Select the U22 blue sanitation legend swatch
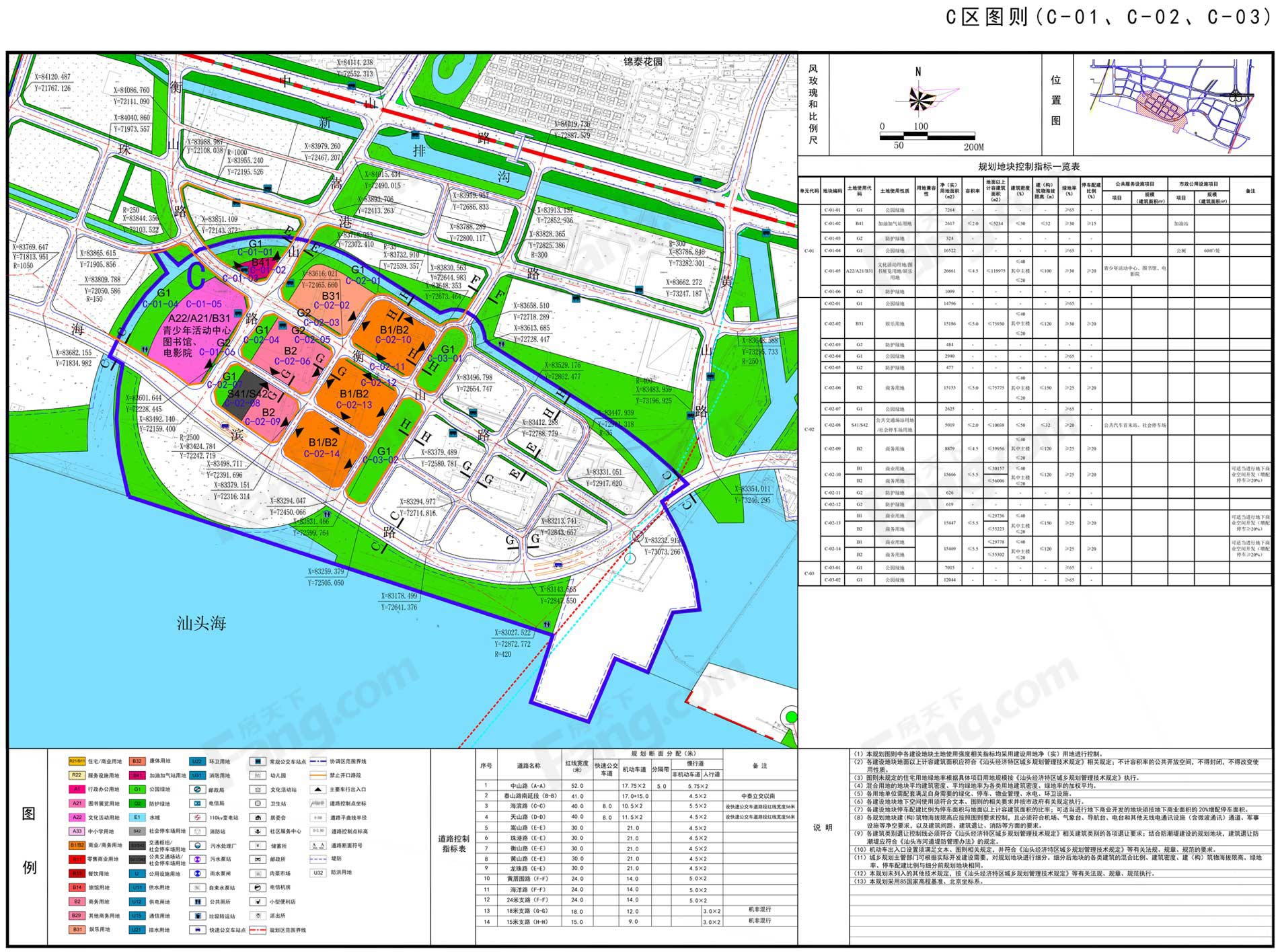Screen dimensions: 1278x952 click(x=196, y=762)
